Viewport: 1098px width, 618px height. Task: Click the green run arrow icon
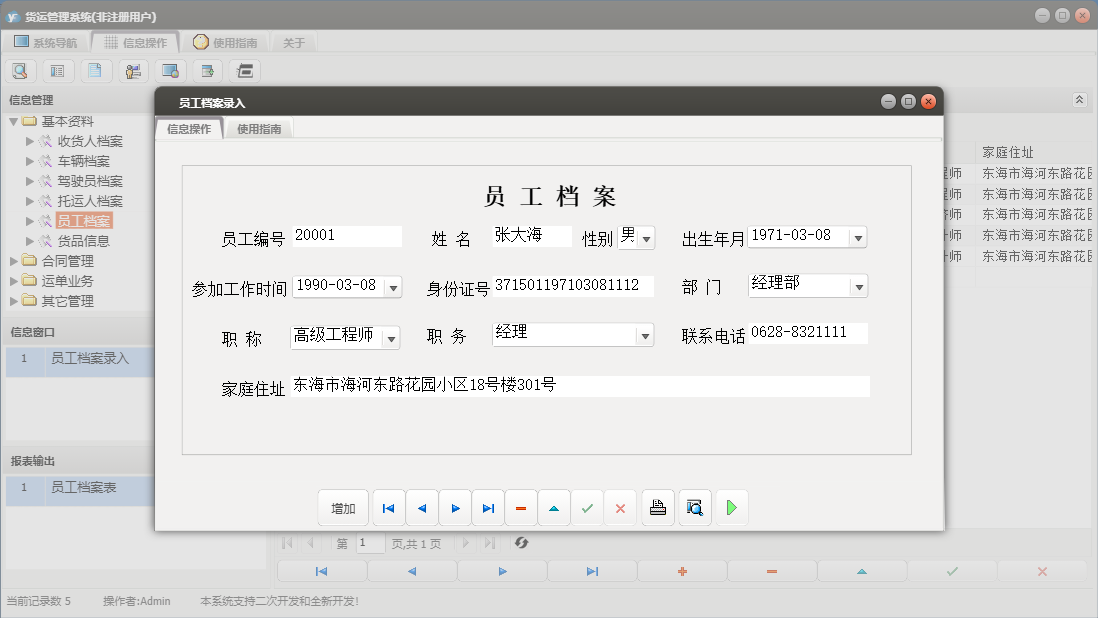[731, 507]
